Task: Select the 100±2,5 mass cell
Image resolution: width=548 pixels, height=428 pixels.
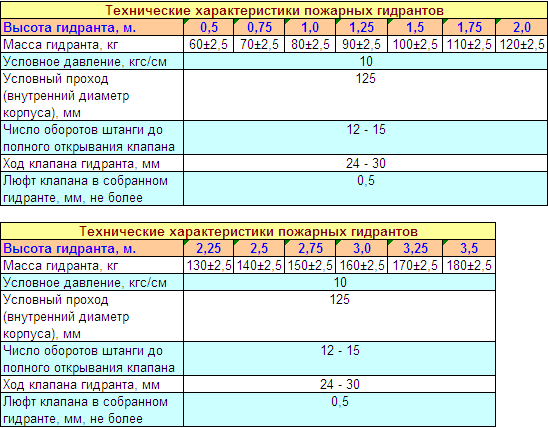Action: (x=415, y=44)
